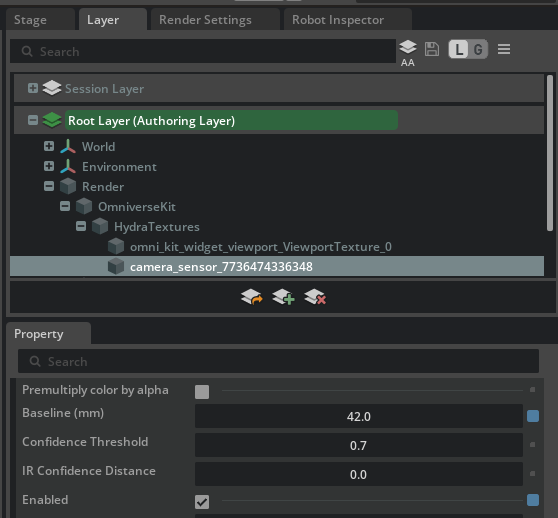Click the green Root Layer stack icon

tap(52, 120)
